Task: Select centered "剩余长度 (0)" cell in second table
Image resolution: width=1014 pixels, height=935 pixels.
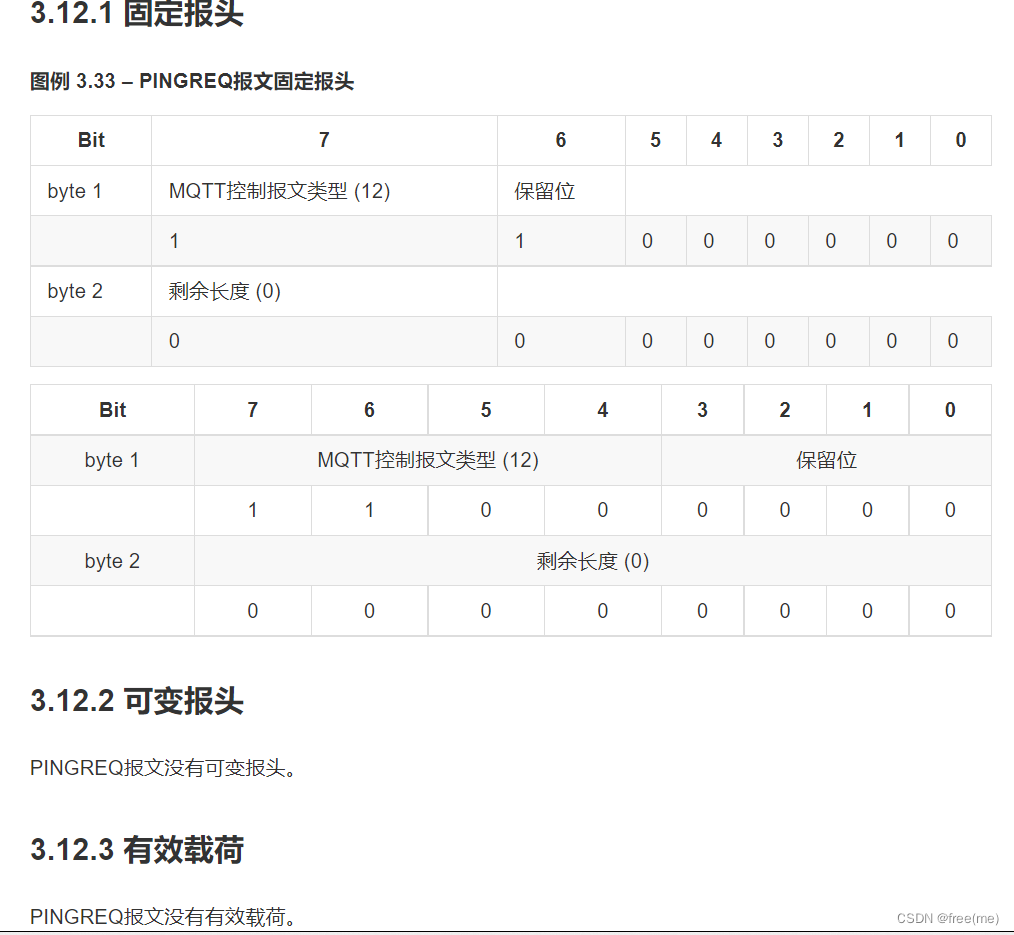Action: 593,561
